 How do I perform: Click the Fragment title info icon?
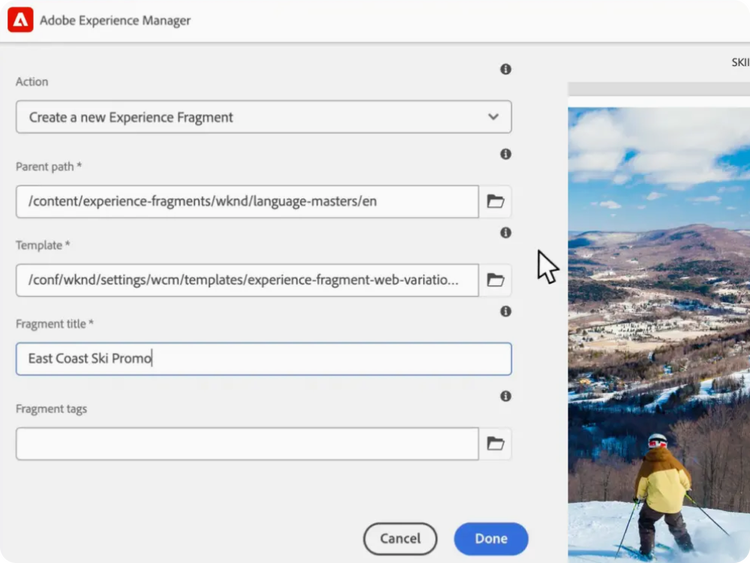point(505,311)
